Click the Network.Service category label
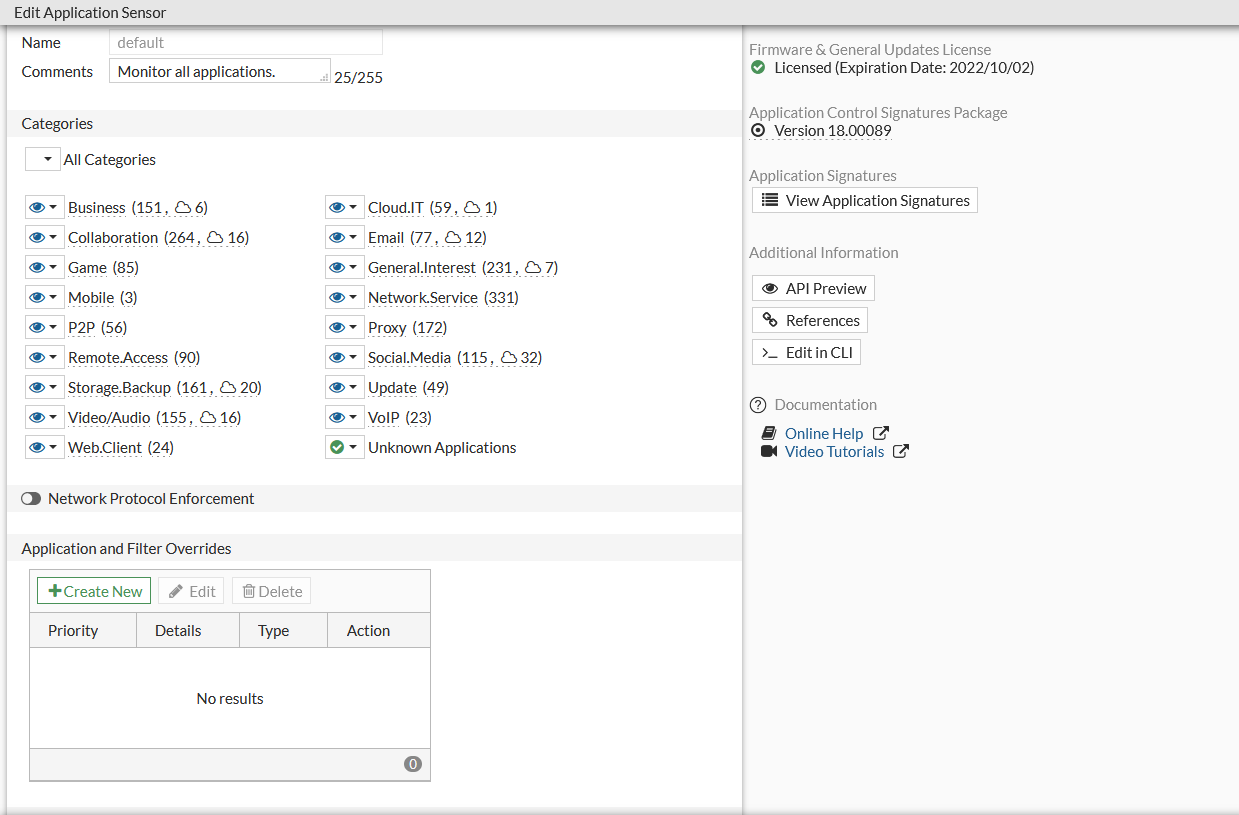Screen dimensions: 1239x815 point(422,298)
